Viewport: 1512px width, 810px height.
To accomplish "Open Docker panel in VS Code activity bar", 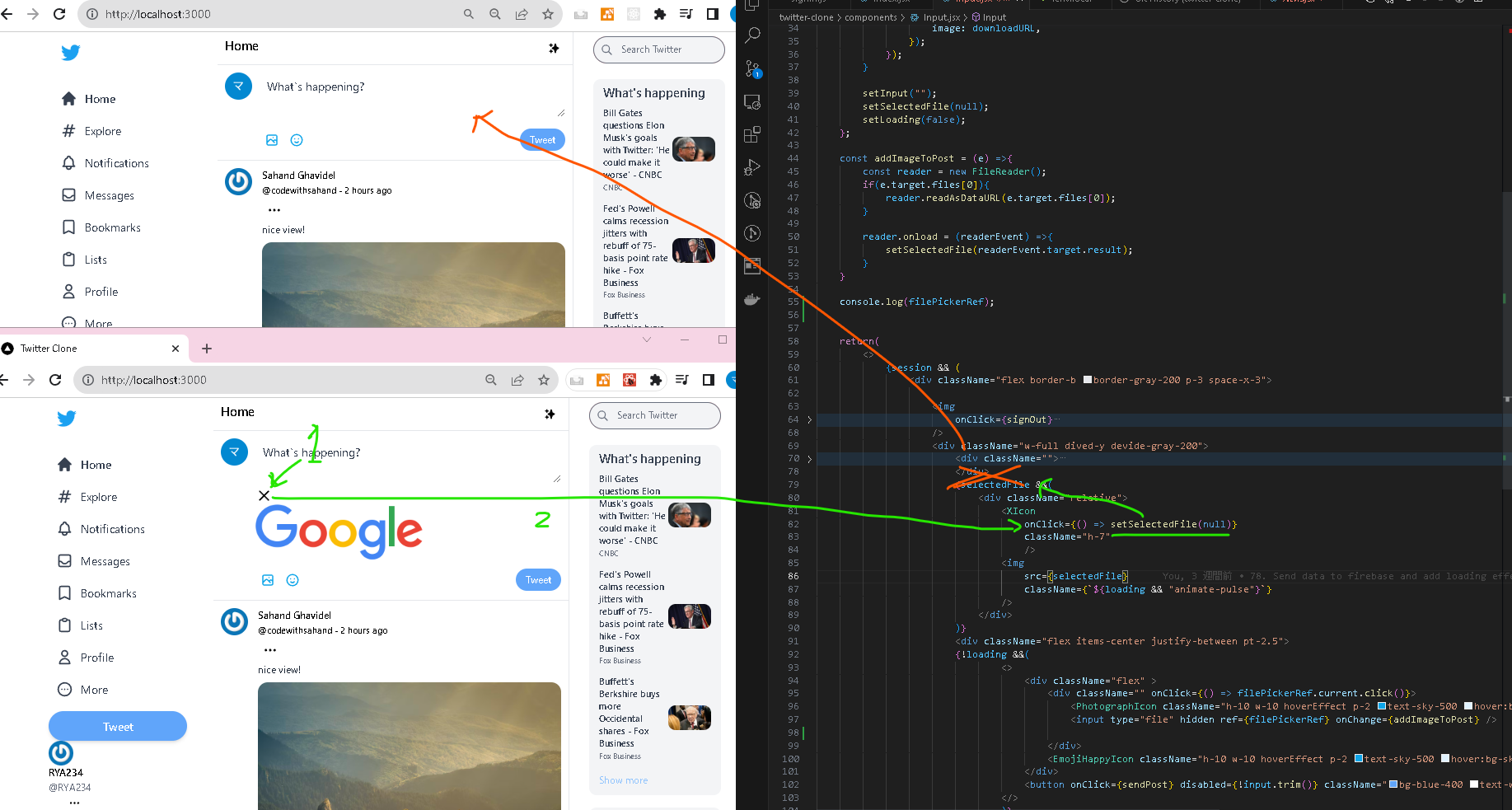I will (x=752, y=299).
